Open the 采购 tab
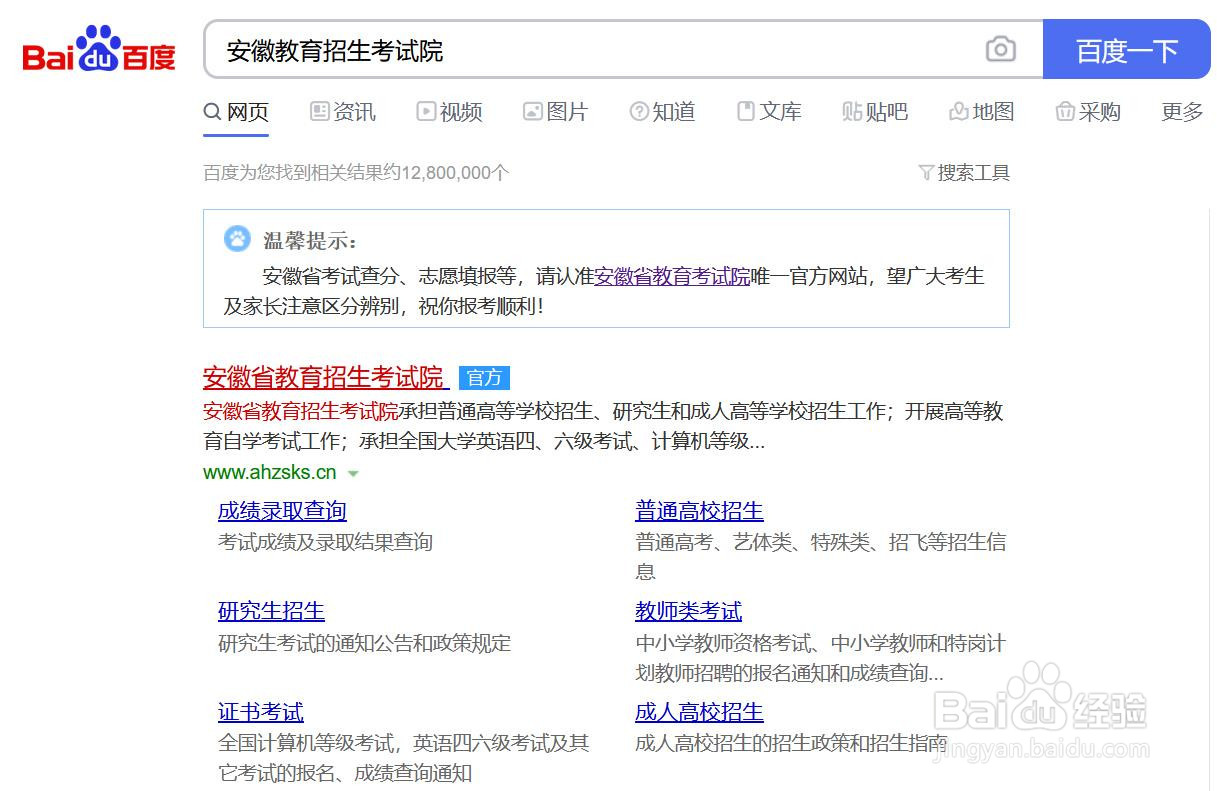 [x=1088, y=112]
